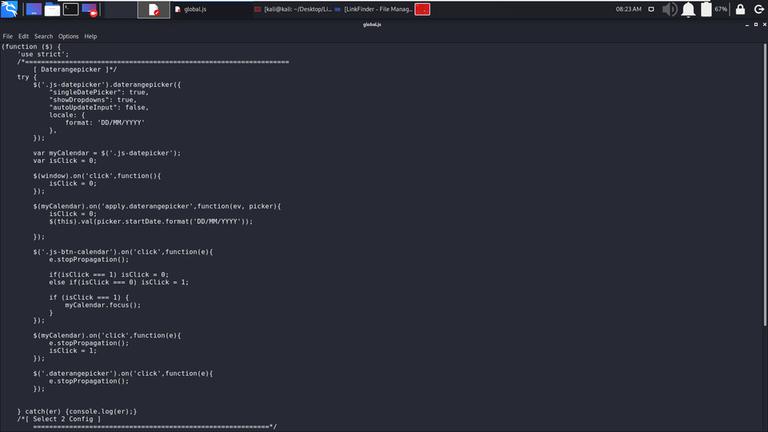Click the '.daterangepicker' click handler line
The image size is (768, 432).
(123, 373)
